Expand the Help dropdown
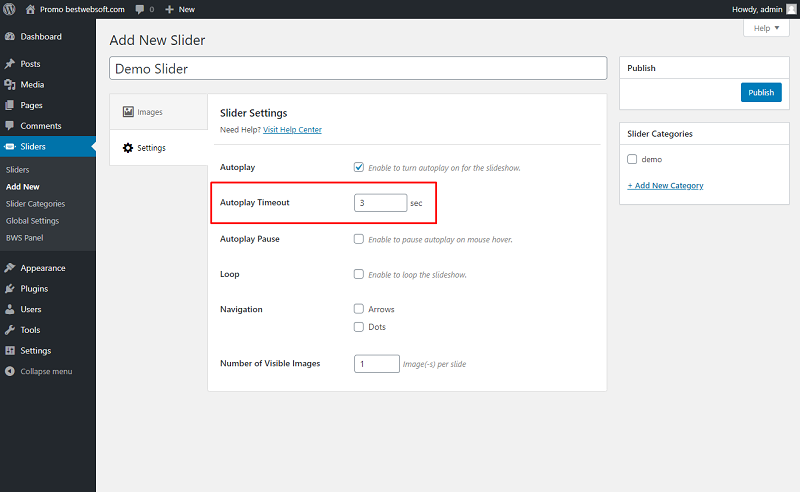 766,28
